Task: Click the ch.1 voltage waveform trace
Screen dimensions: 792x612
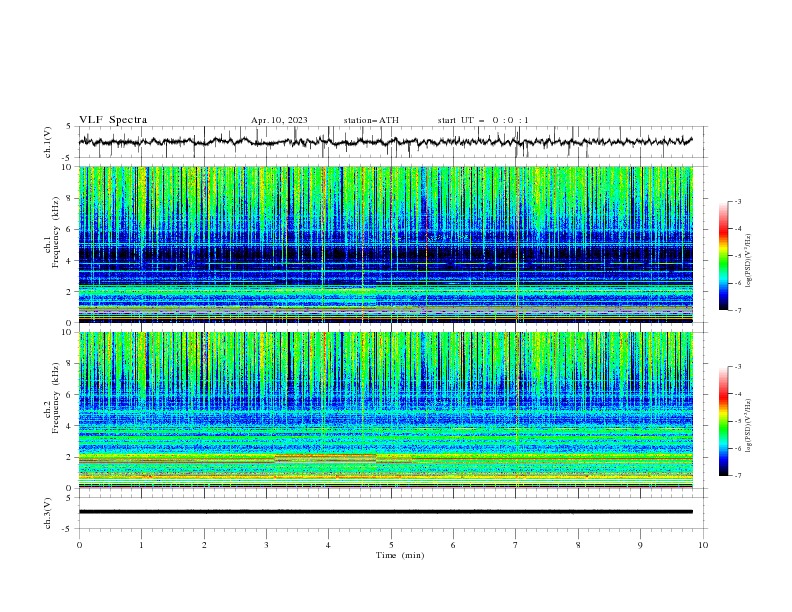Action: click(x=385, y=142)
